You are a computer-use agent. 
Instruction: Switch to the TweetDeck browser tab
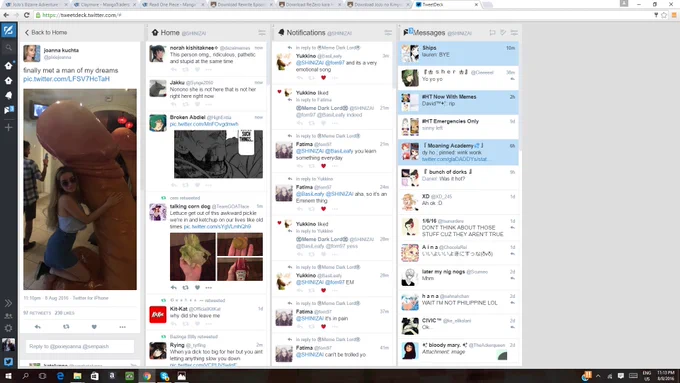(x=447, y=4)
